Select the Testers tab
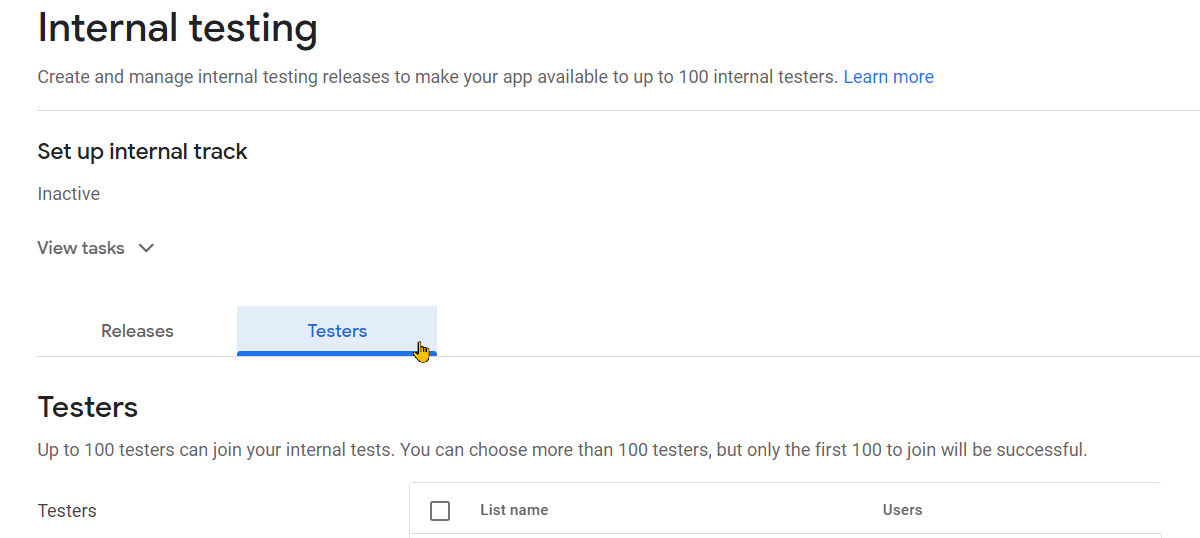This screenshot has width=1200, height=538. click(337, 331)
